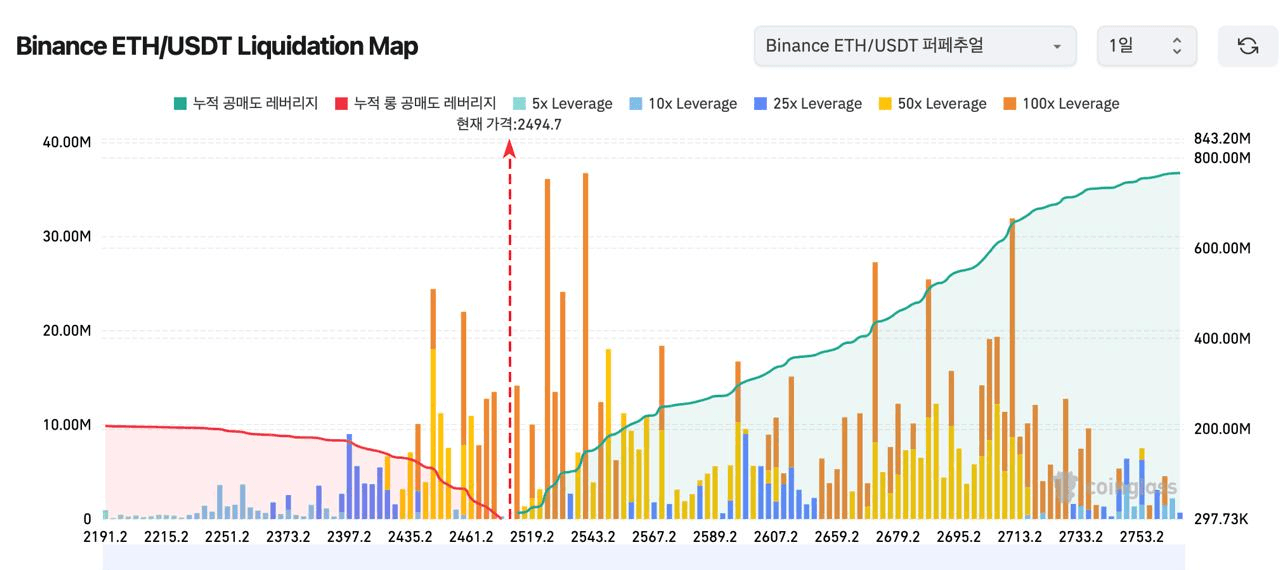Click the 10.00M left axis label
This screenshot has width=1280, height=570.
[x=67, y=425]
